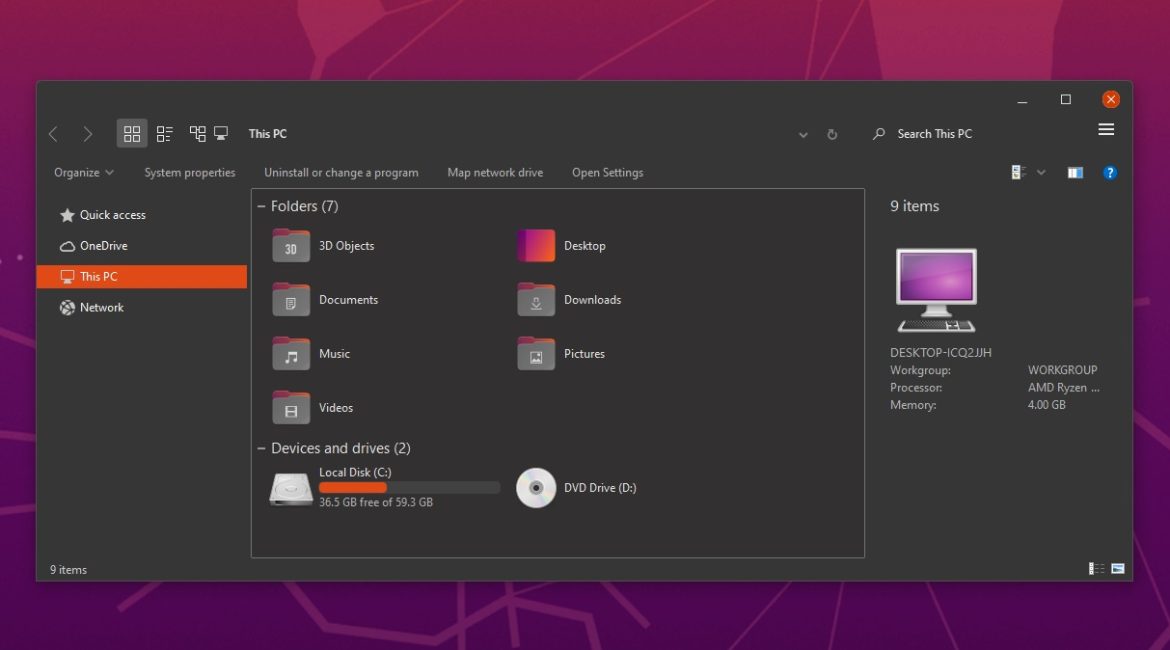Select the Downloads folder icon
Viewport: 1170px width, 650px height.
click(536, 300)
